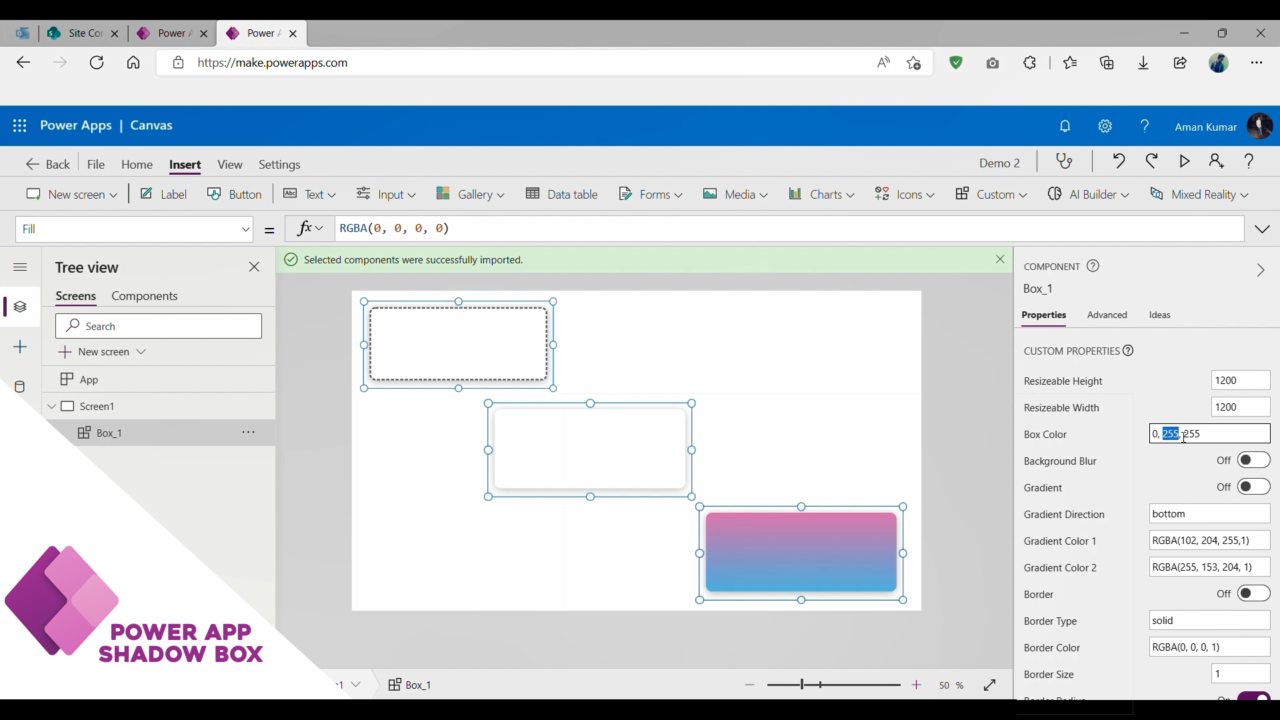Open Text dropdown in Insert ribbon
1280x720 pixels.
click(310, 194)
